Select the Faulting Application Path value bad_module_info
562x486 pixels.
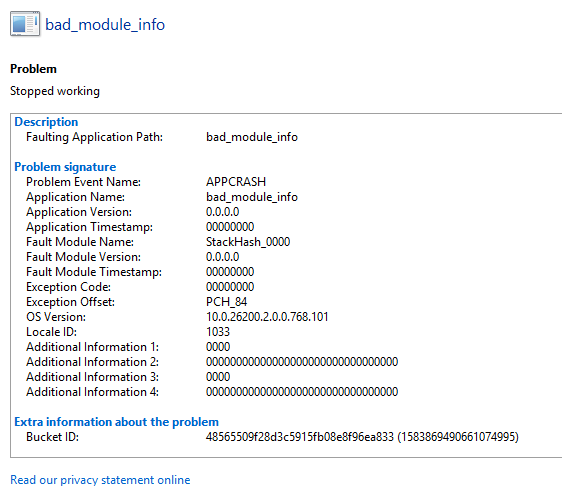point(252,137)
